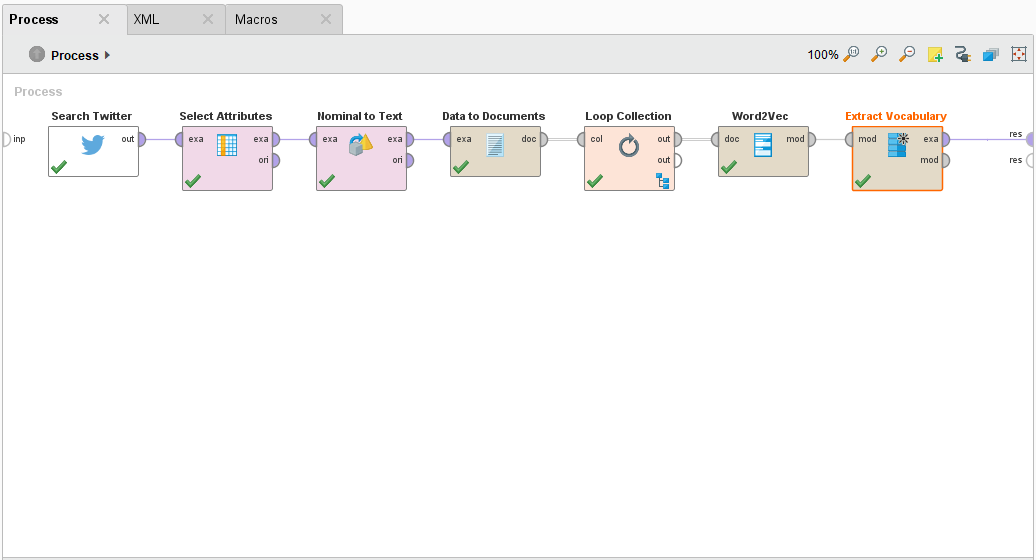This screenshot has width=1036, height=560.
Task: Click Extract Vocabulary exa output port
Action: pos(946,139)
